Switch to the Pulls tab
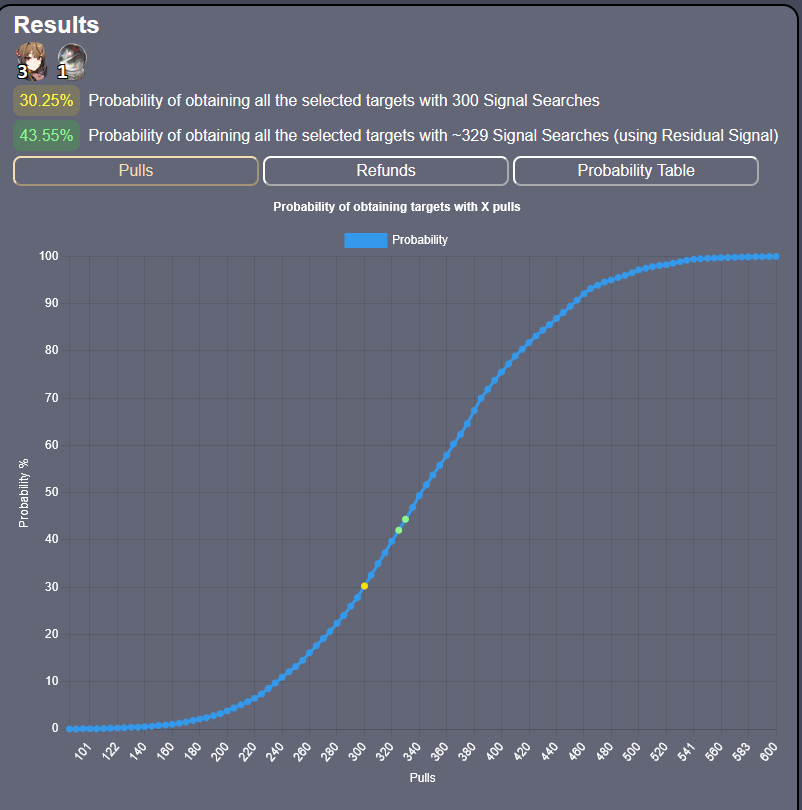Image resolution: width=802 pixels, height=810 pixels. click(136, 170)
